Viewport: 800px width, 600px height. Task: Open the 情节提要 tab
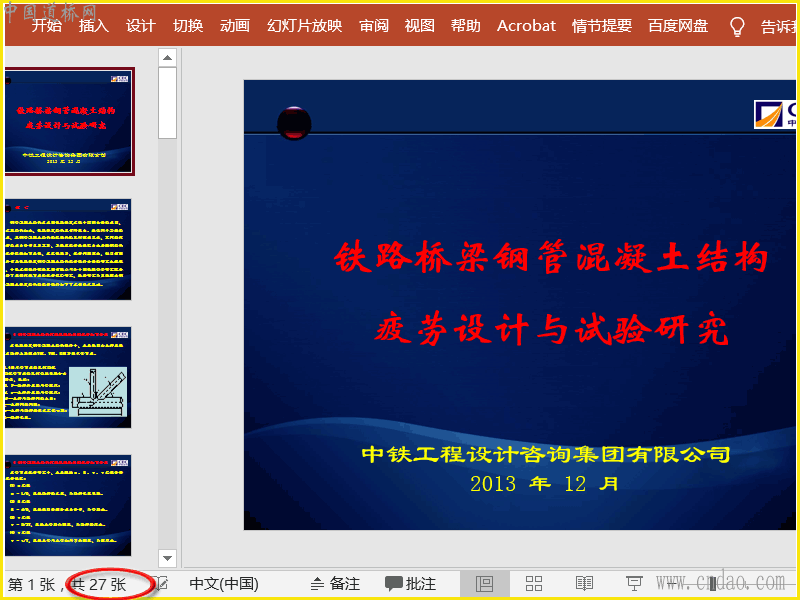[602, 26]
